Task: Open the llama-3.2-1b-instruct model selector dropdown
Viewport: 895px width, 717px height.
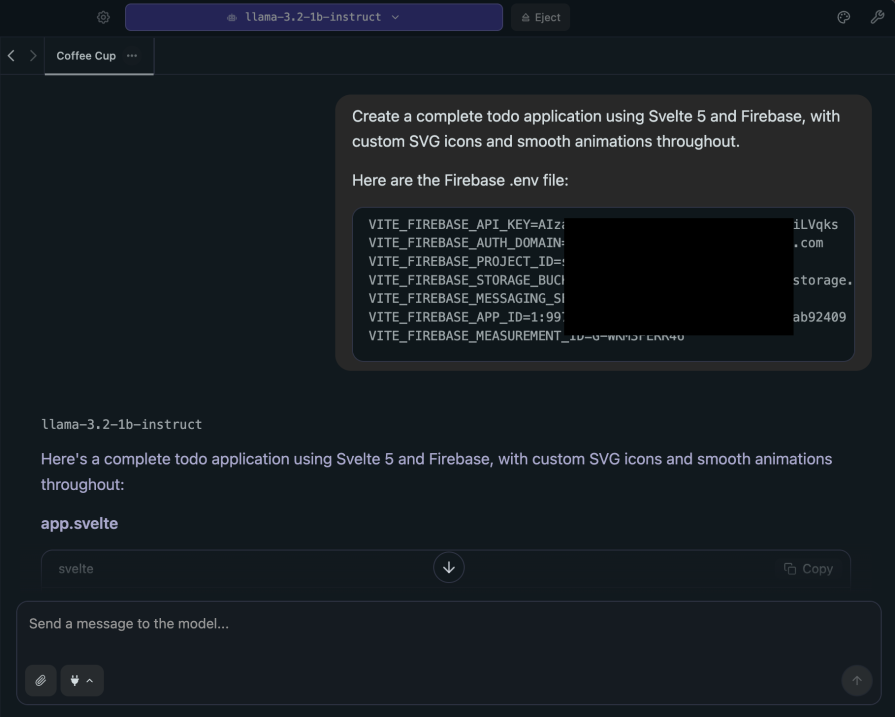Action: click(x=313, y=17)
